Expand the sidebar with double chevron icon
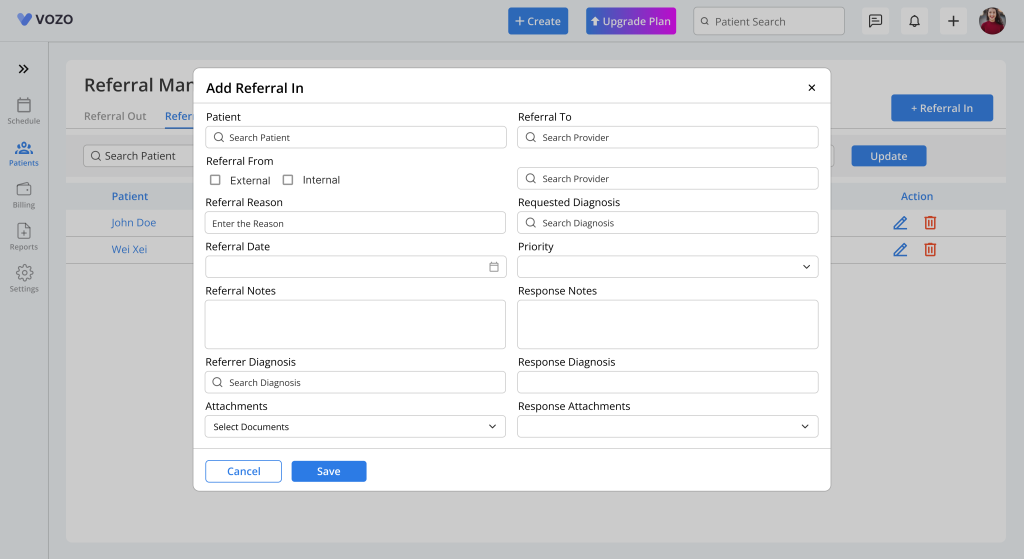The height and width of the screenshot is (559, 1024). pyautogui.click(x=24, y=69)
